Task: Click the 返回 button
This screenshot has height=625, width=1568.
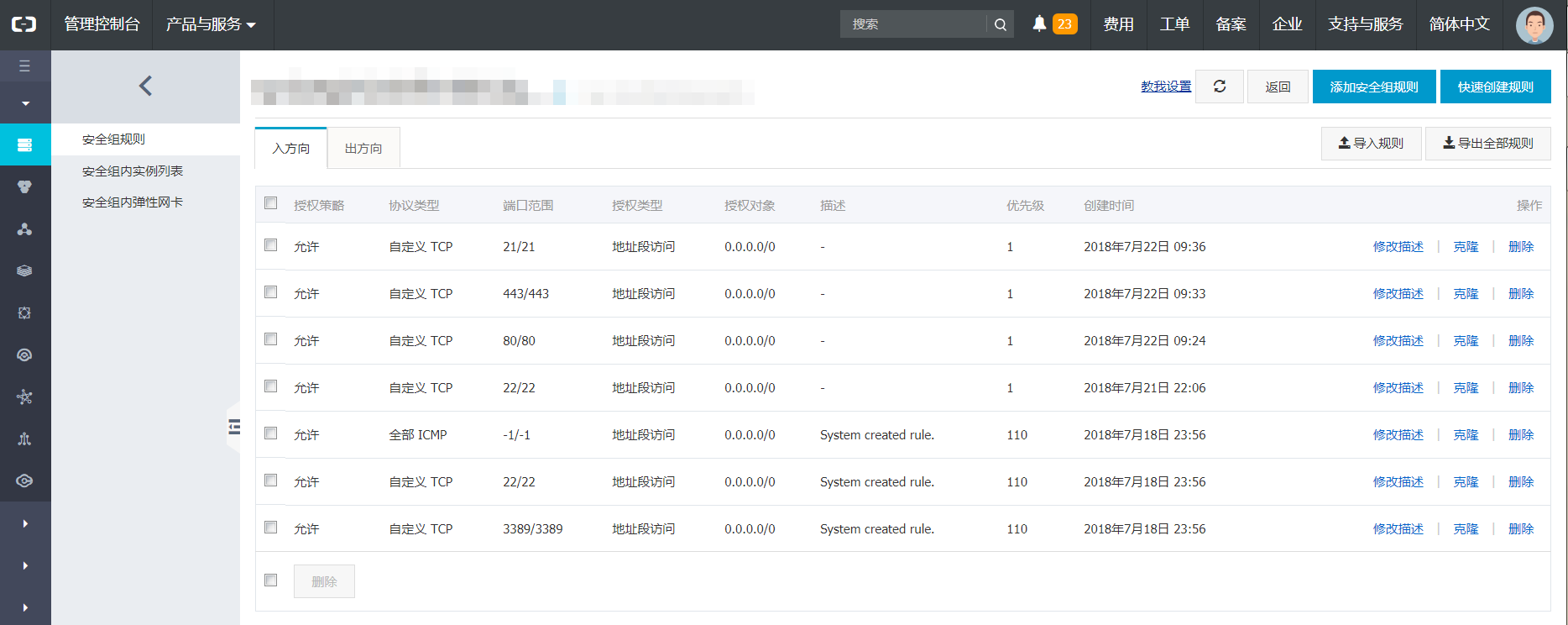Action: (x=1278, y=87)
